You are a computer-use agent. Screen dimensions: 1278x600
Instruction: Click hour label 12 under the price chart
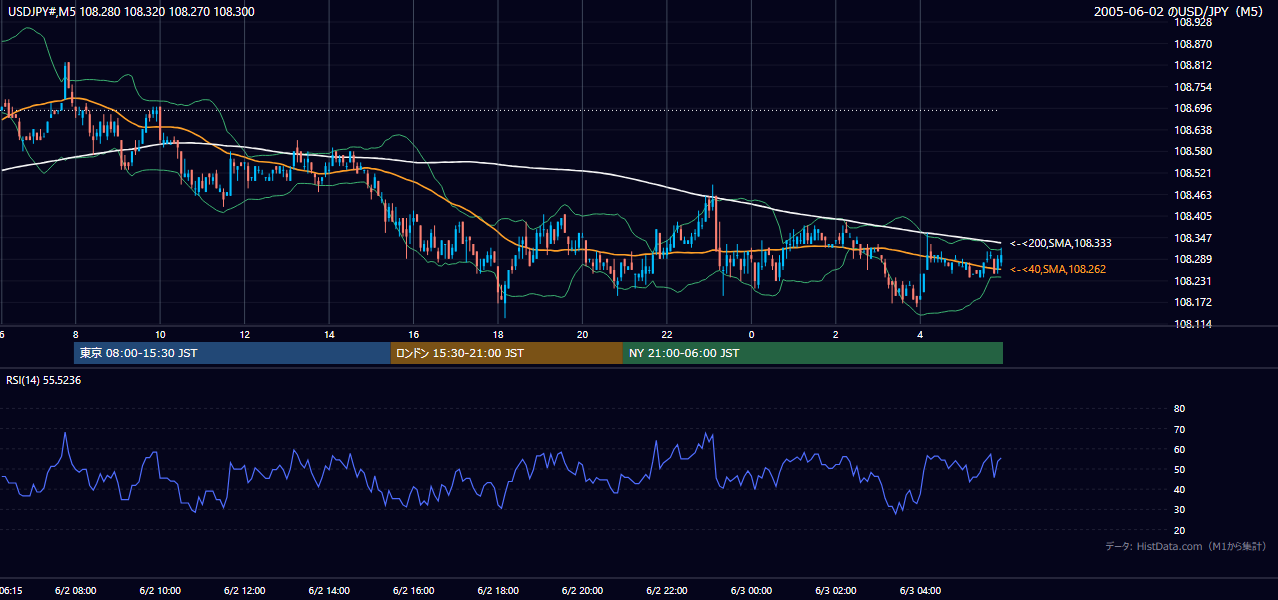tap(244, 334)
